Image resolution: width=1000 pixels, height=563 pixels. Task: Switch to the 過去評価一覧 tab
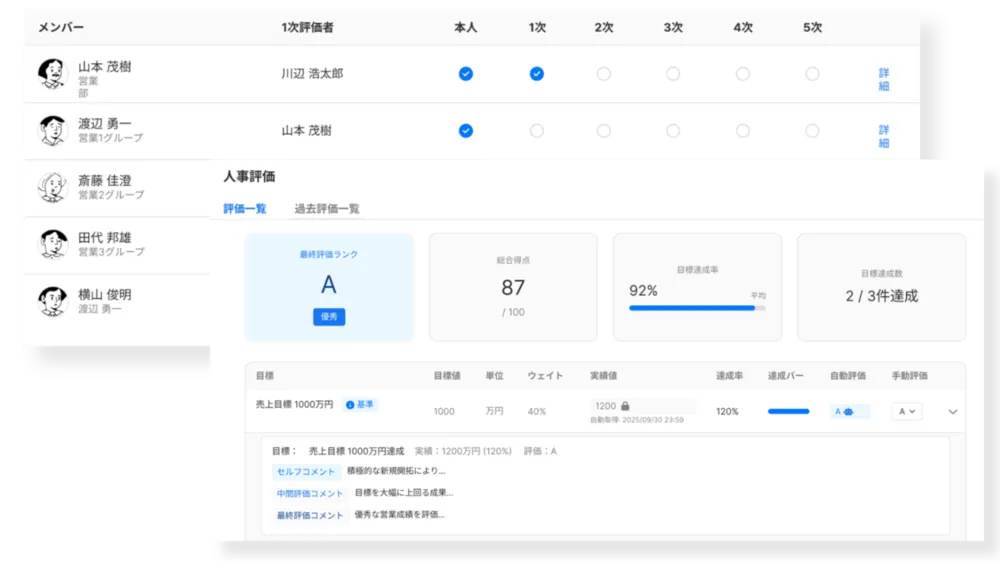[327, 209]
